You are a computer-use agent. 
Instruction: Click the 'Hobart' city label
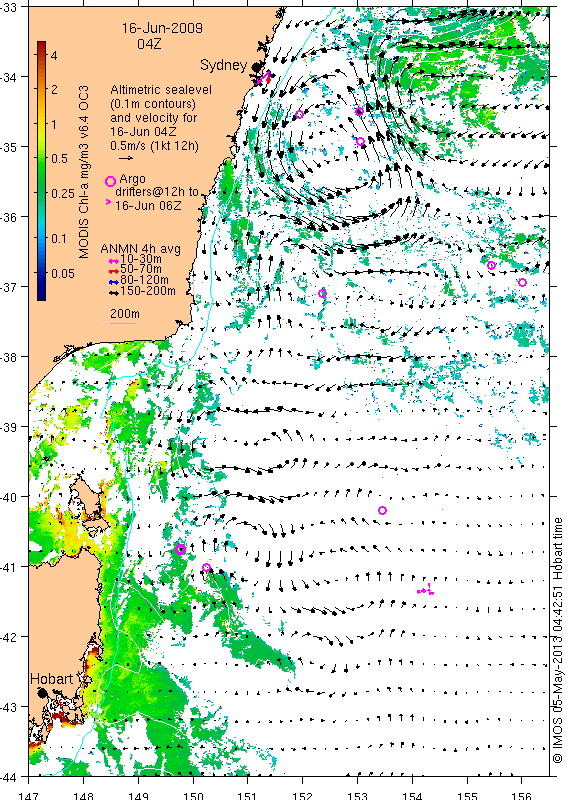(52, 679)
